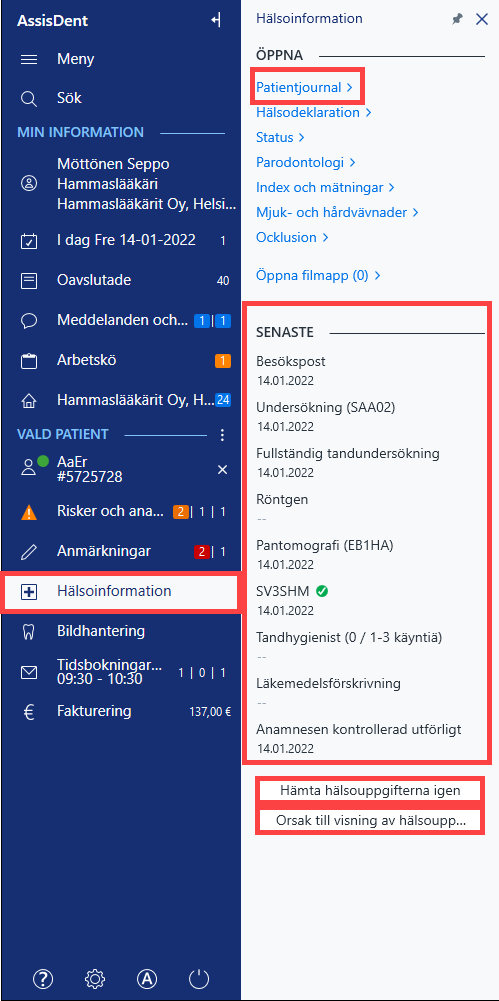This screenshot has width=499, height=1001.
Task: Click the circled A icon at bottom
Action: (147, 978)
